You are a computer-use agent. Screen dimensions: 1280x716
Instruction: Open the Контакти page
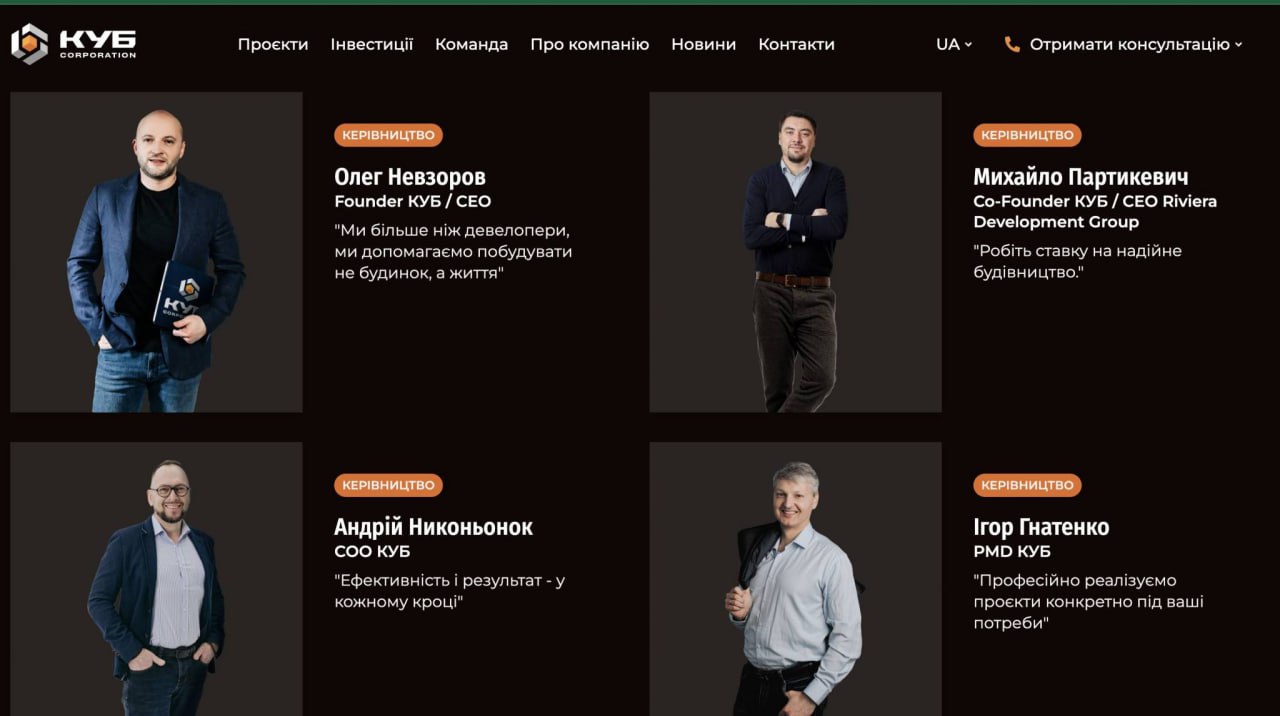(796, 44)
